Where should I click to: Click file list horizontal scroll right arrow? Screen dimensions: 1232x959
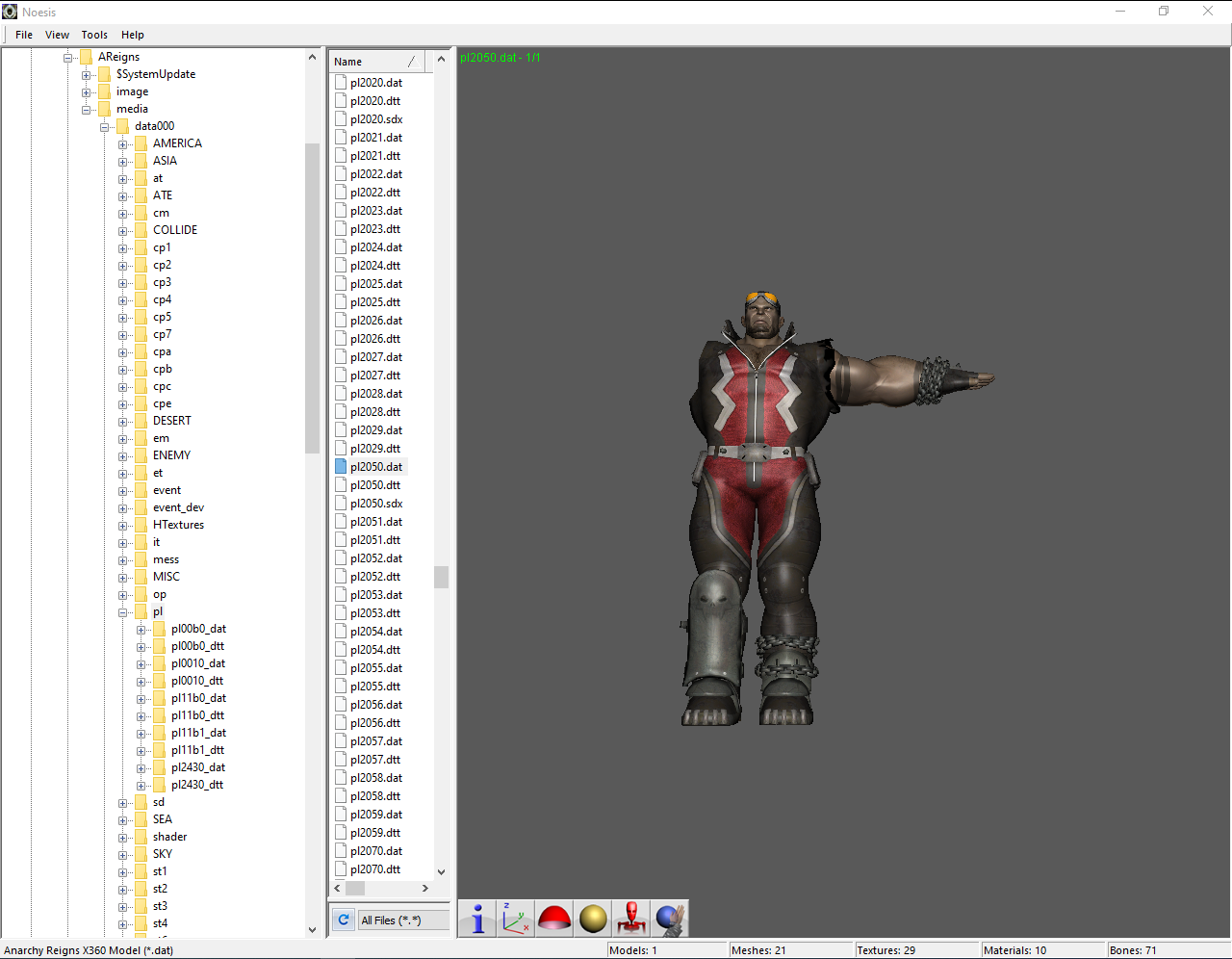425,889
